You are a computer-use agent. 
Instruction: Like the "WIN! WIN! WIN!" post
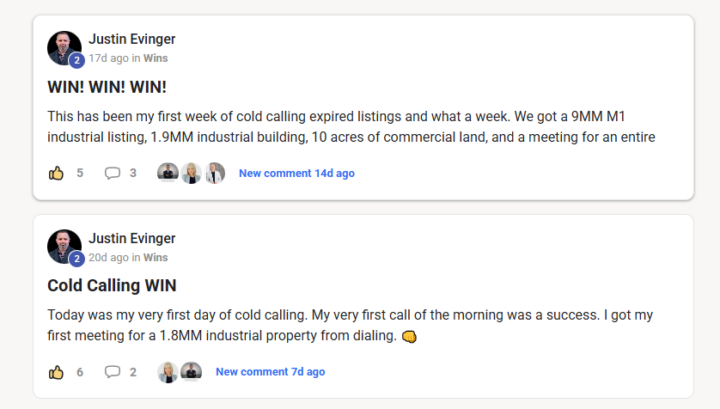(x=56, y=173)
